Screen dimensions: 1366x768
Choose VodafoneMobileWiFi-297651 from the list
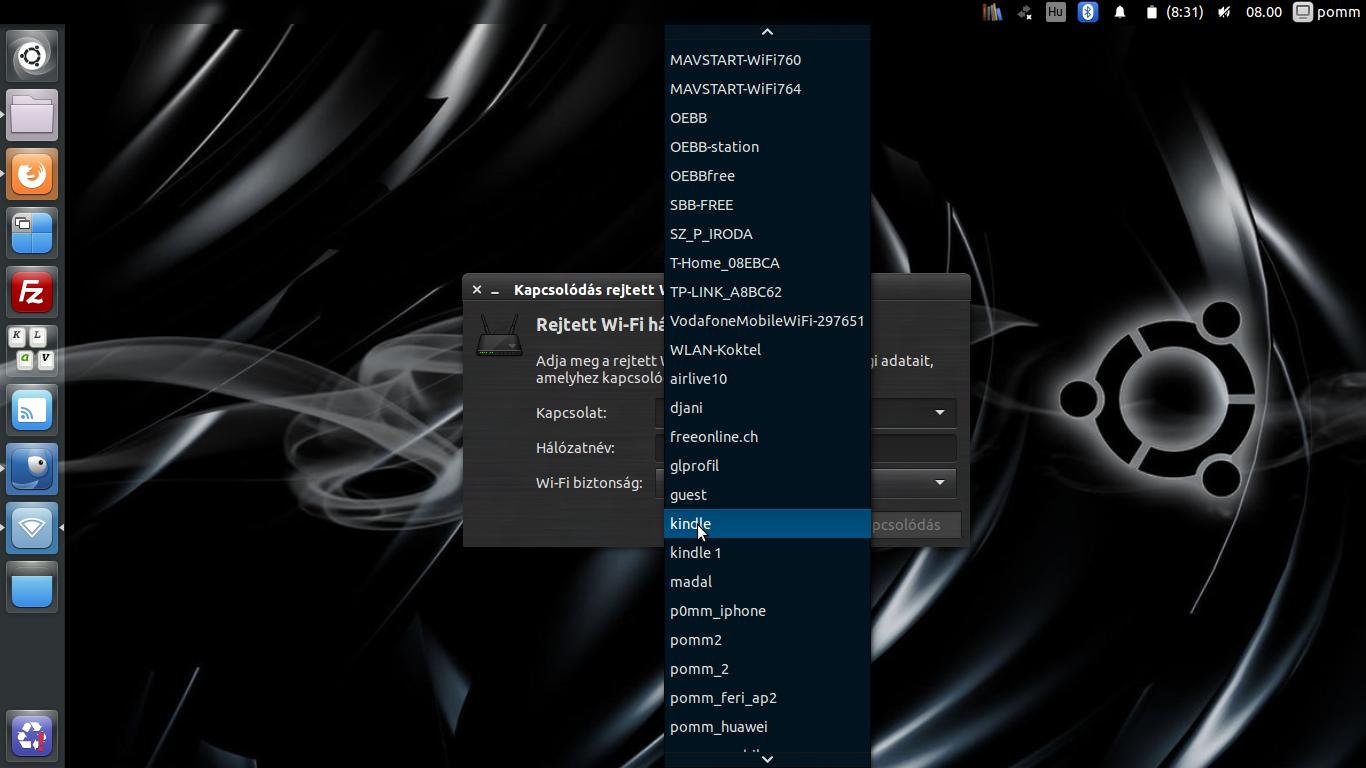coord(768,321)
